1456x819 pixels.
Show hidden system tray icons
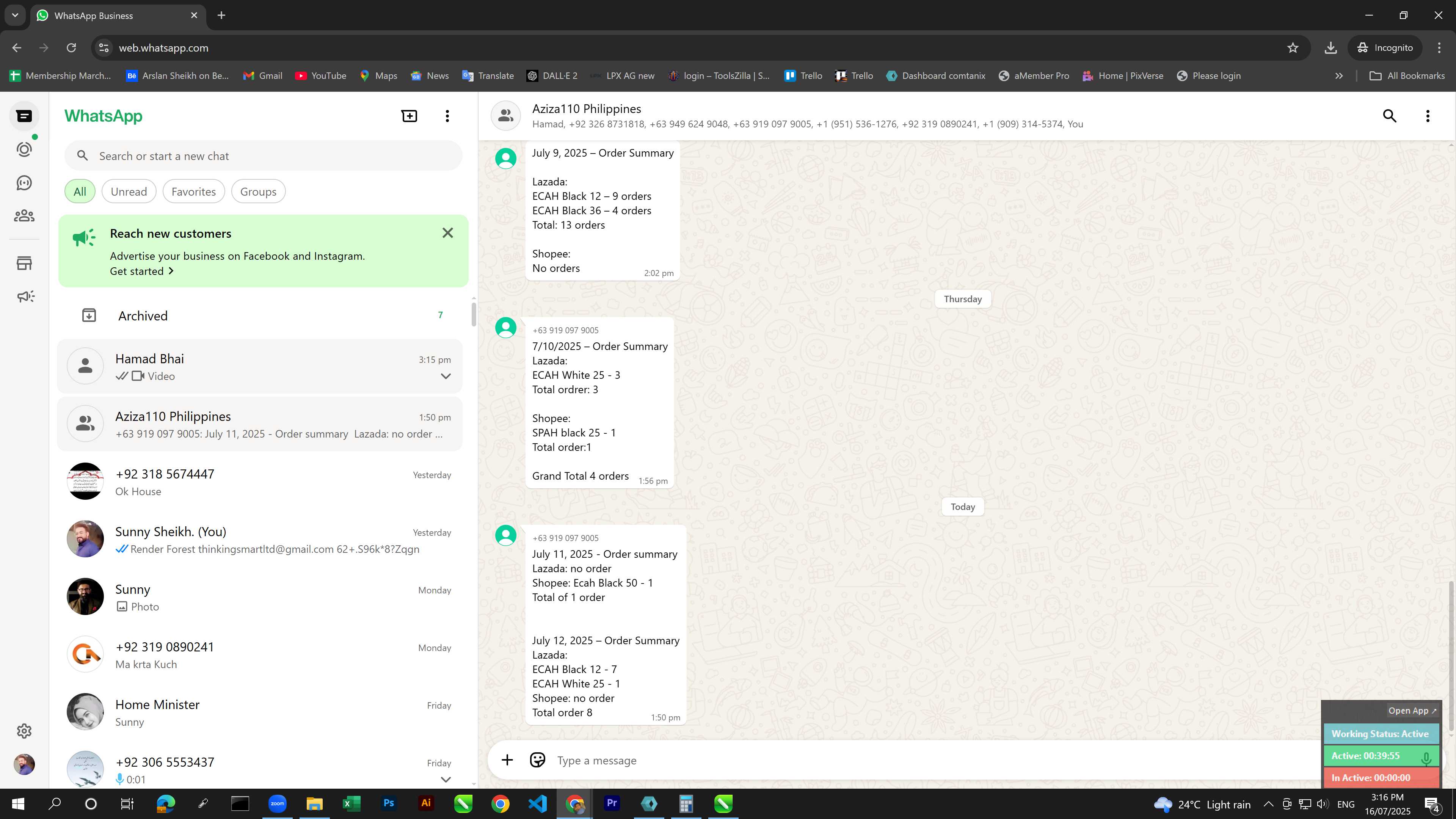(1268, 804)
